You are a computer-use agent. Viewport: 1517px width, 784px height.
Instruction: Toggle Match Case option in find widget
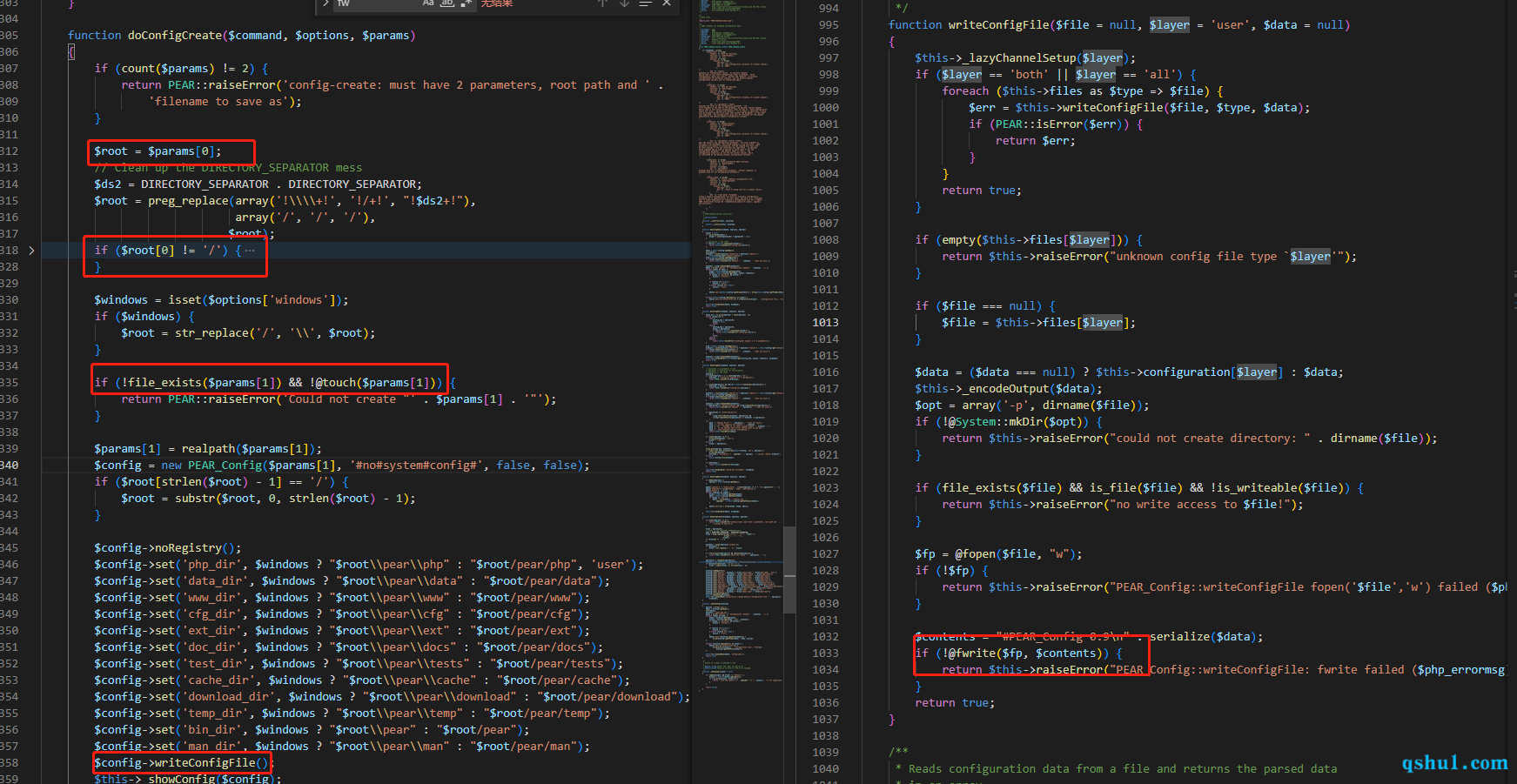coord(428,3)
